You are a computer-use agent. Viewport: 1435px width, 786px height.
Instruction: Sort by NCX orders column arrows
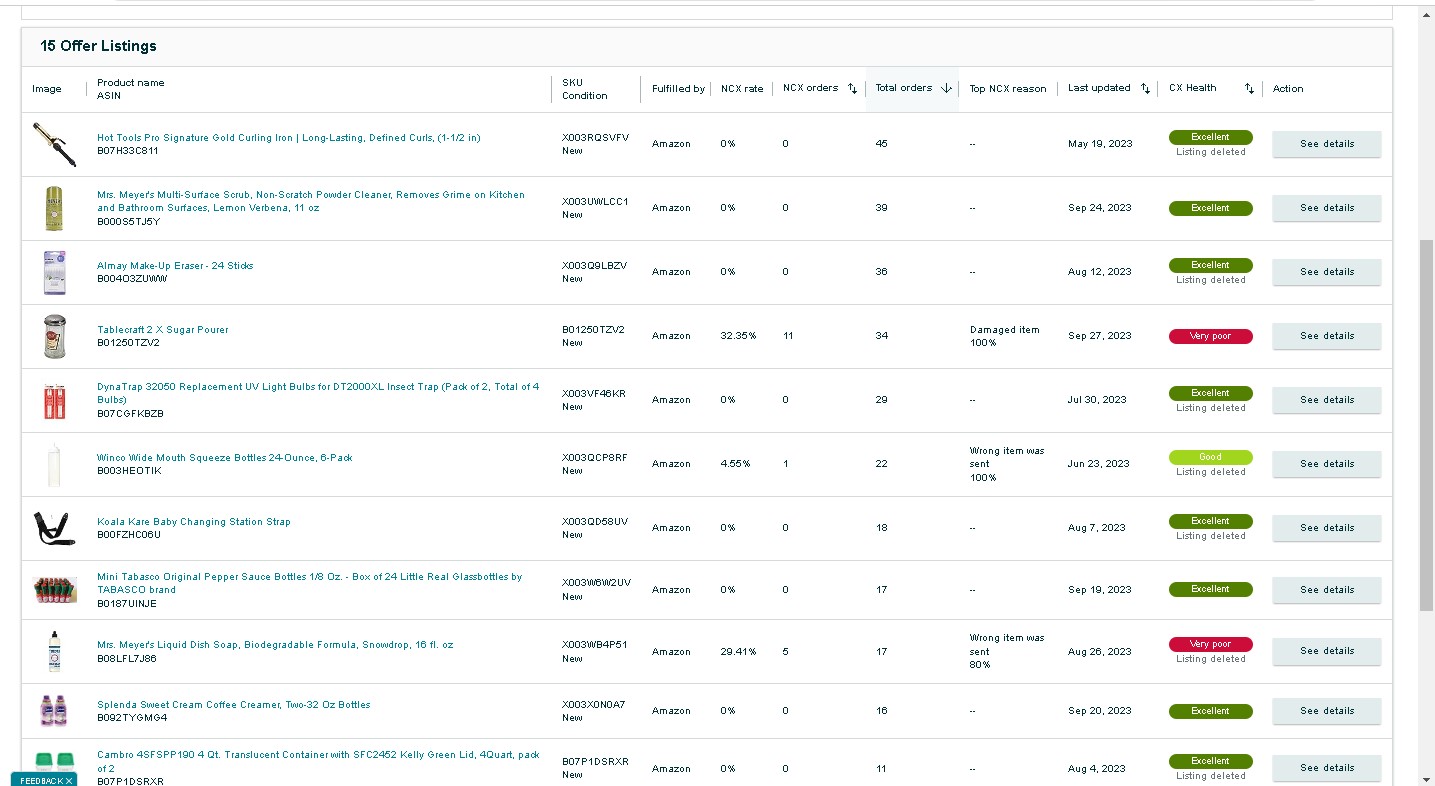852,88
